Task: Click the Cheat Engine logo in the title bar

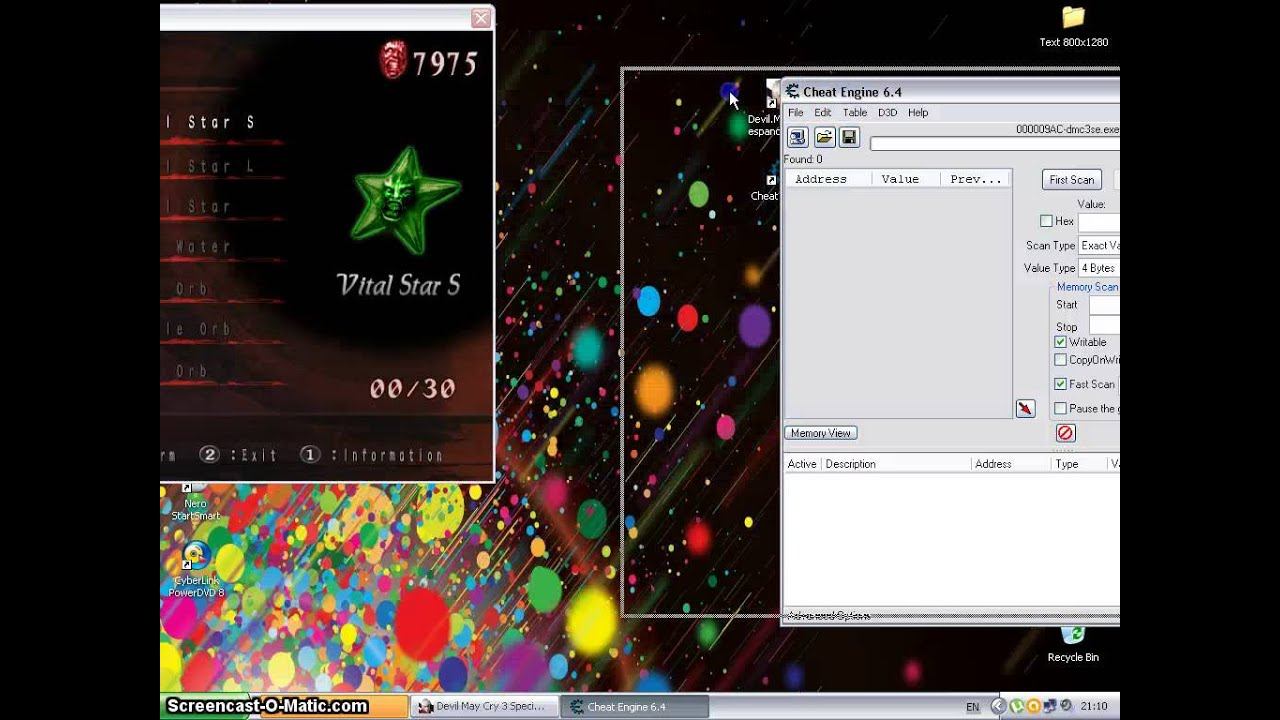Action: (791, 91)
